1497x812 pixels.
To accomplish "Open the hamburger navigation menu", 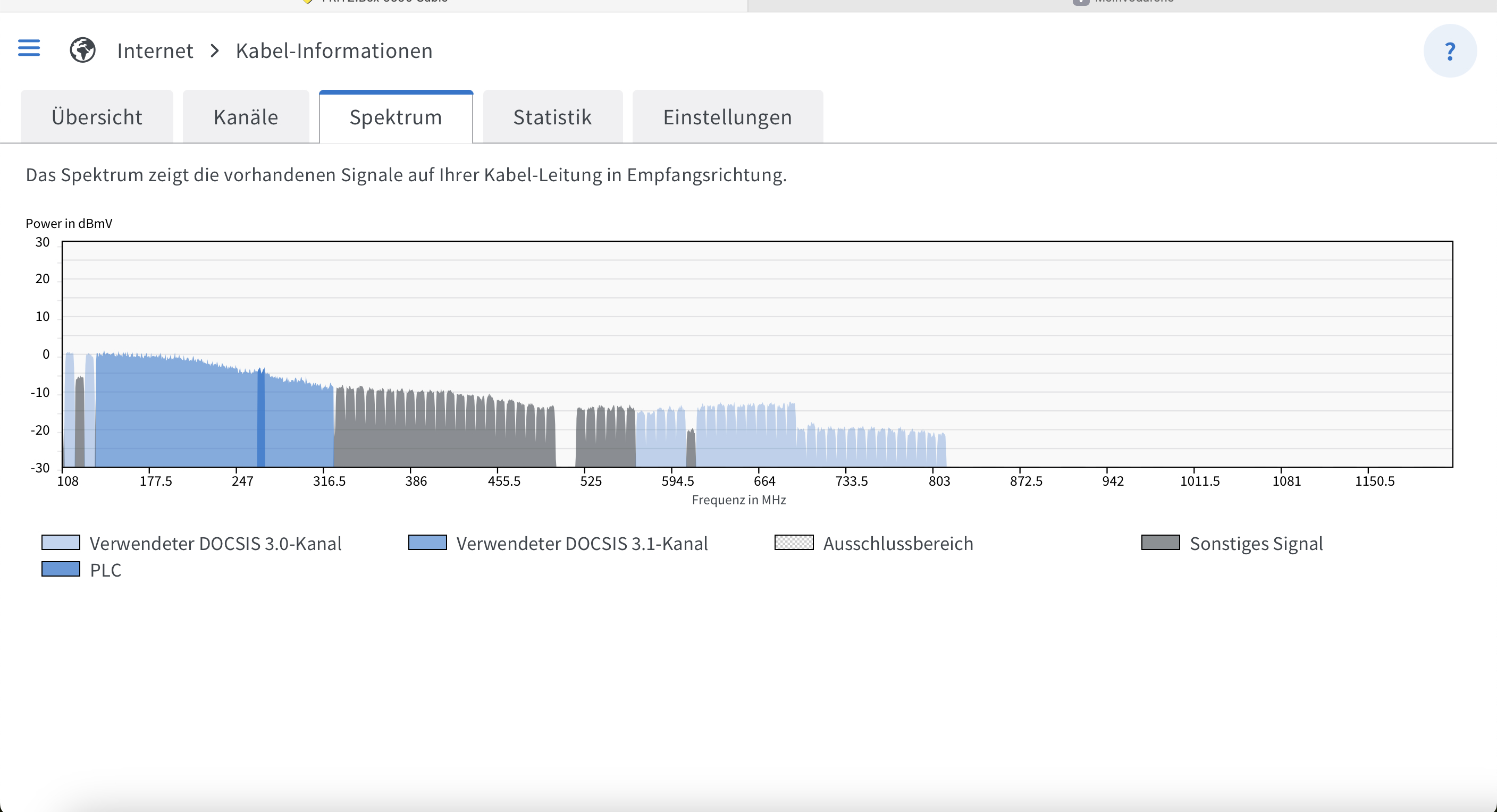I will pos(29,48).
